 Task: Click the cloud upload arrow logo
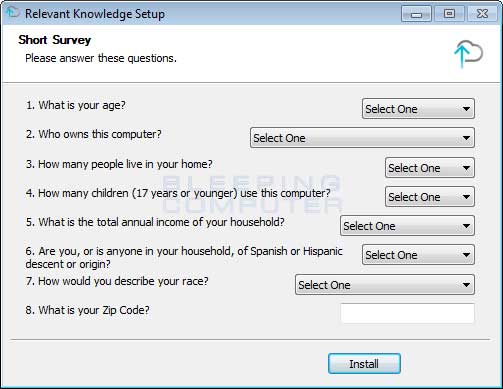(x=468, y=54)
